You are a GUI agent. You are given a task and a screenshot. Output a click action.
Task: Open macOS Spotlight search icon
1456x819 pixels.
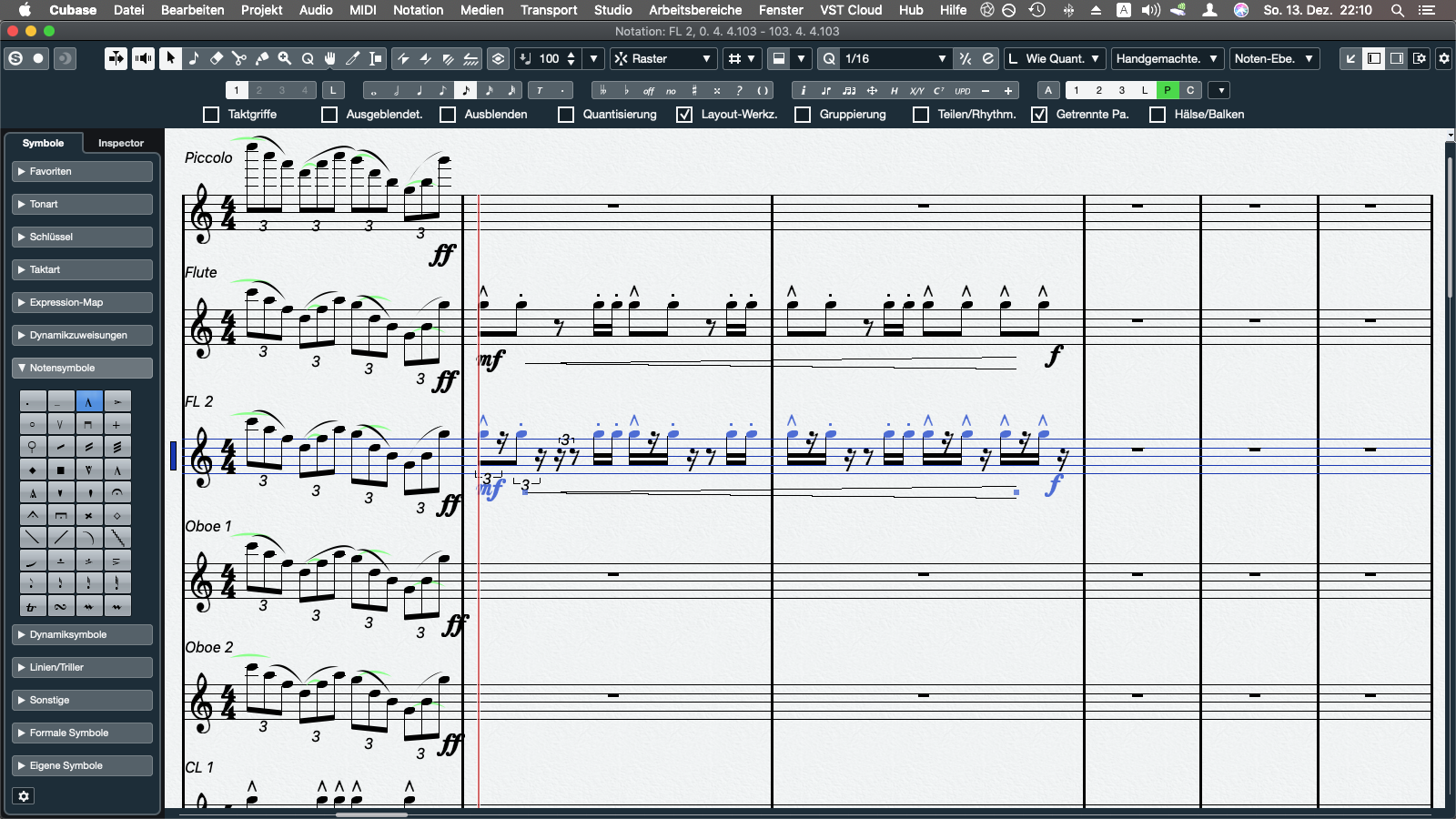1397,10
